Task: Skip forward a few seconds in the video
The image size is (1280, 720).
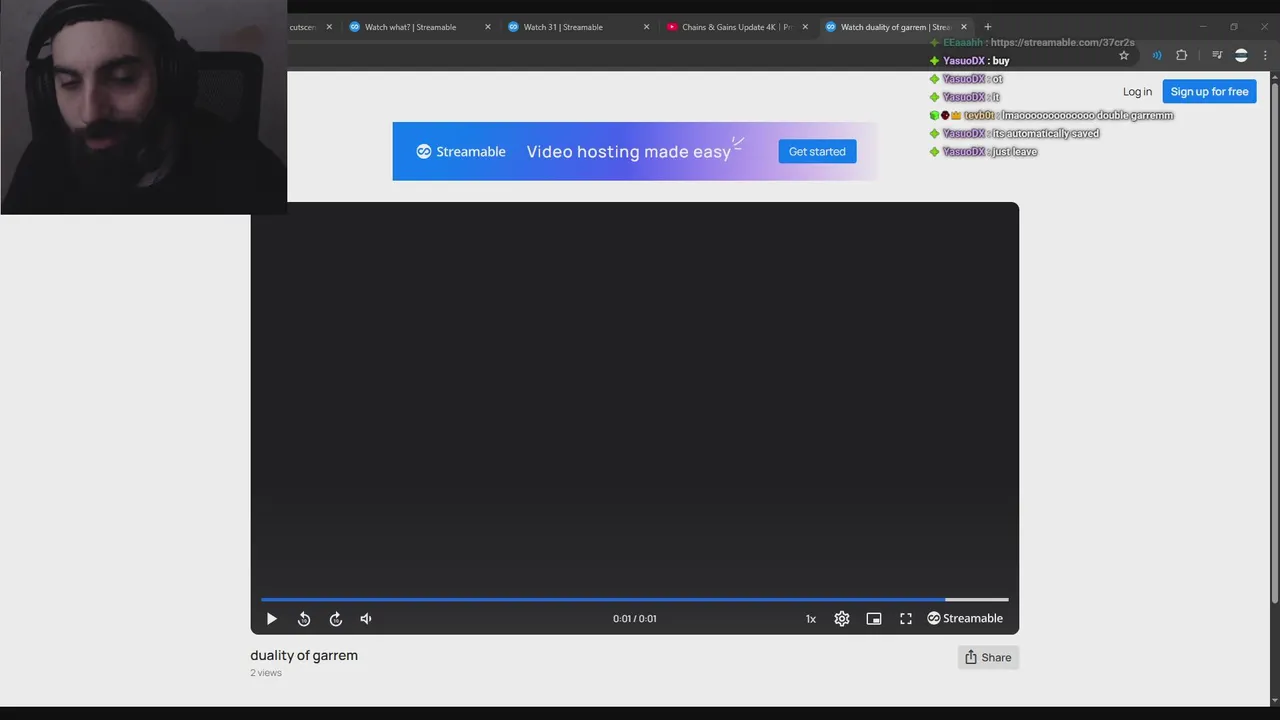Action: pos(336,619)
